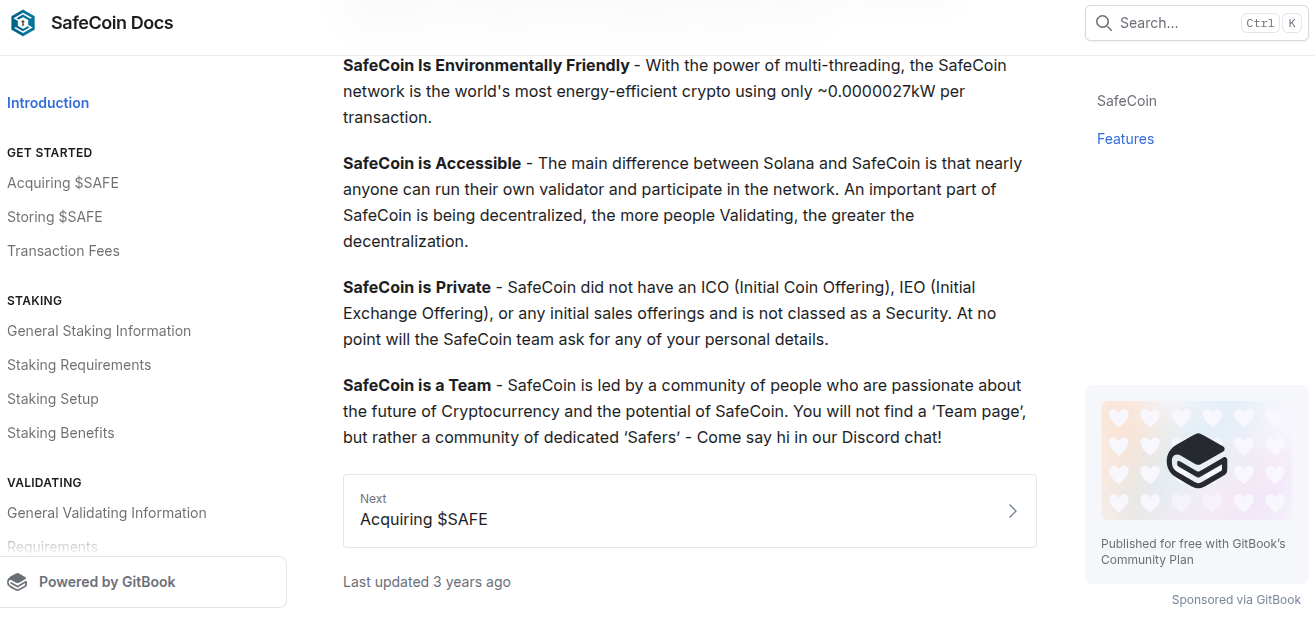1315x624 pixels.
Task: Select Staking Benefits from the sidebar
Action: (60, 432)
